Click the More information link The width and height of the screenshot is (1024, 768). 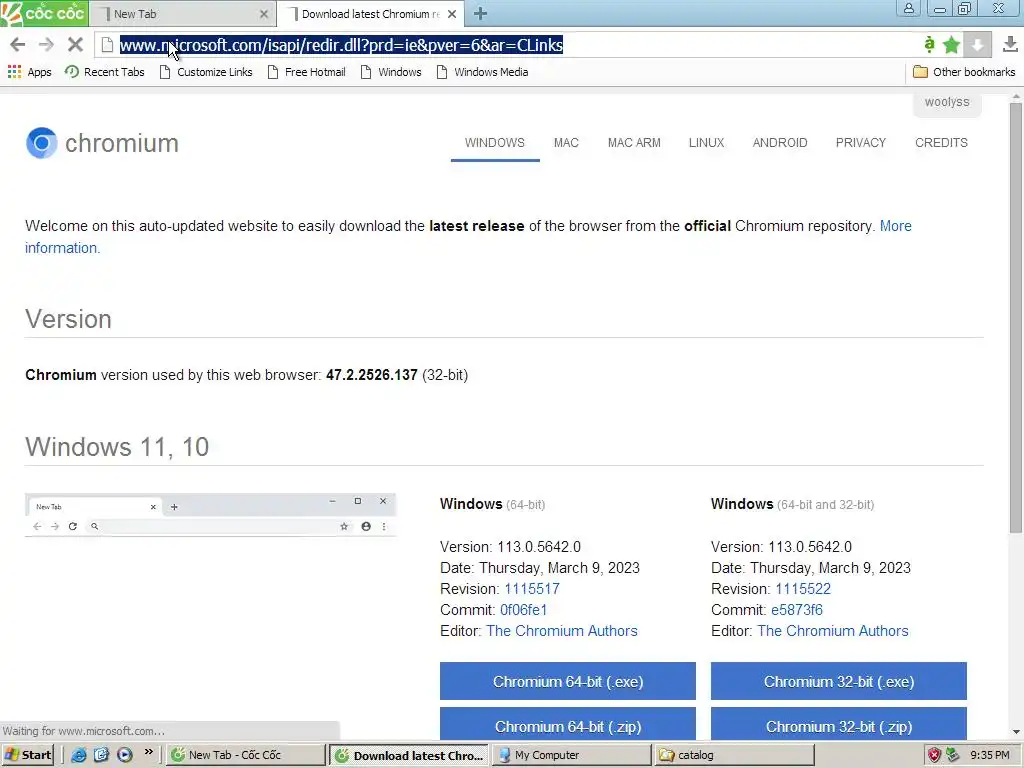pos(895,226)
